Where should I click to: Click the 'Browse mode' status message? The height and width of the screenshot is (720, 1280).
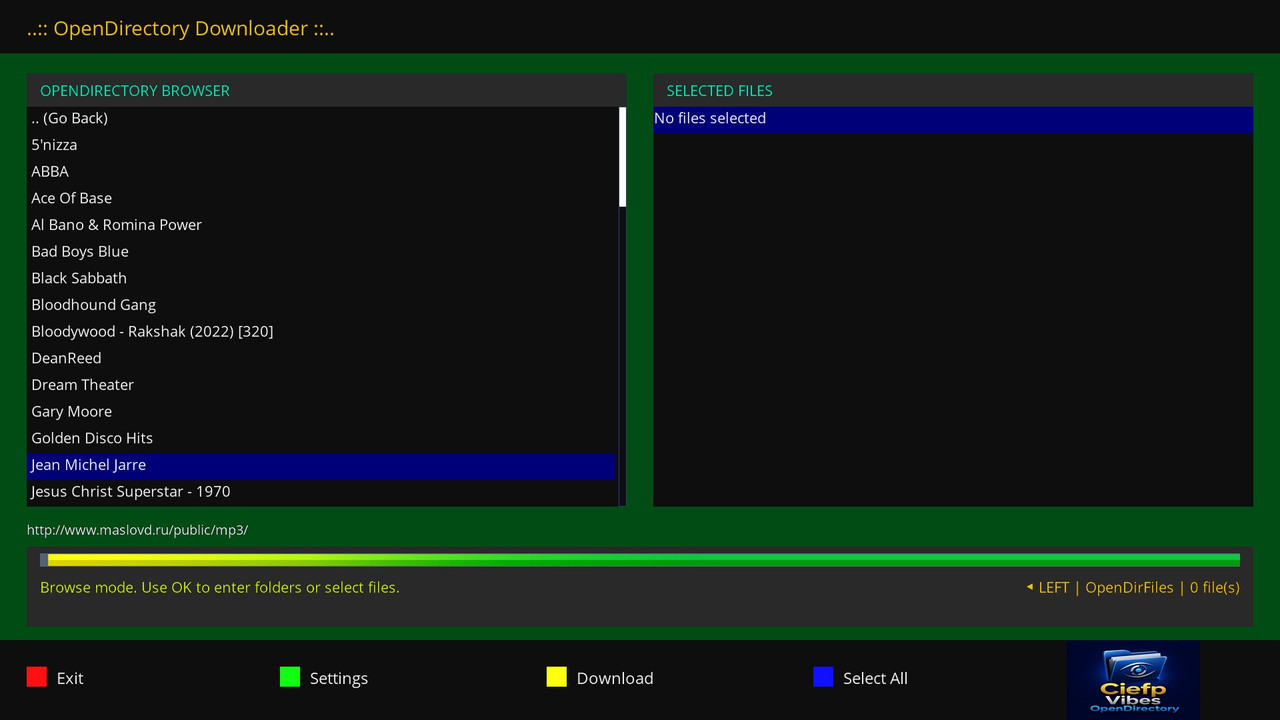[x=220, y=587]
